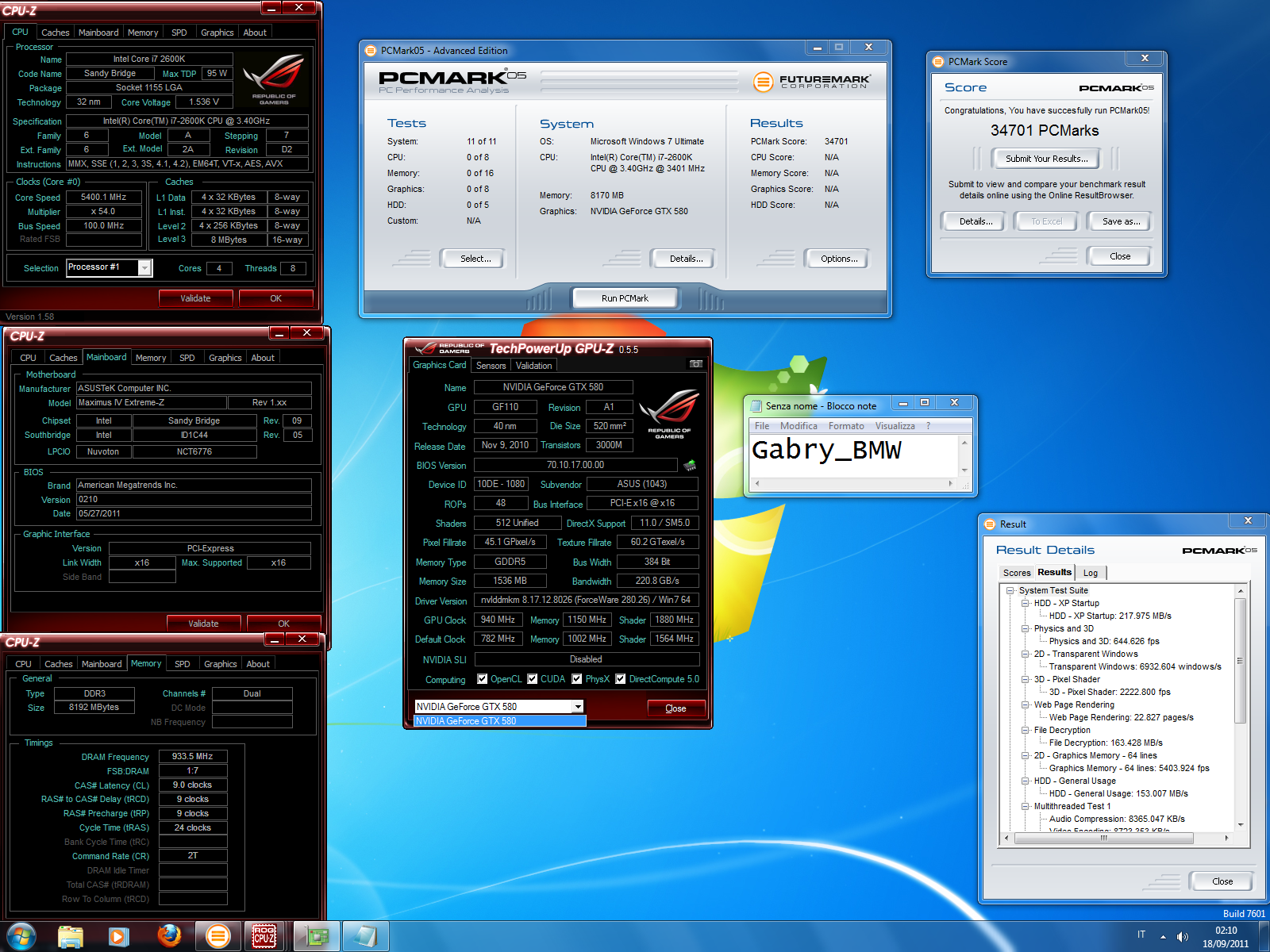Screen dimensions: 1270x952
Task: Click Save as... in PCMark Score
Action: click(x=1121, y=221)
